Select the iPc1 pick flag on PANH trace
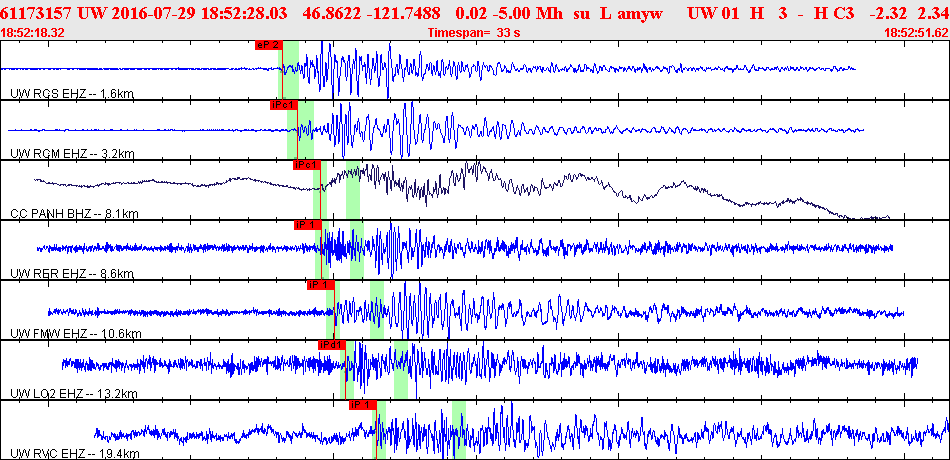Image resolution: width=950 pixels, height=460 pixels. pyautogui.click(x=305, y=165)
